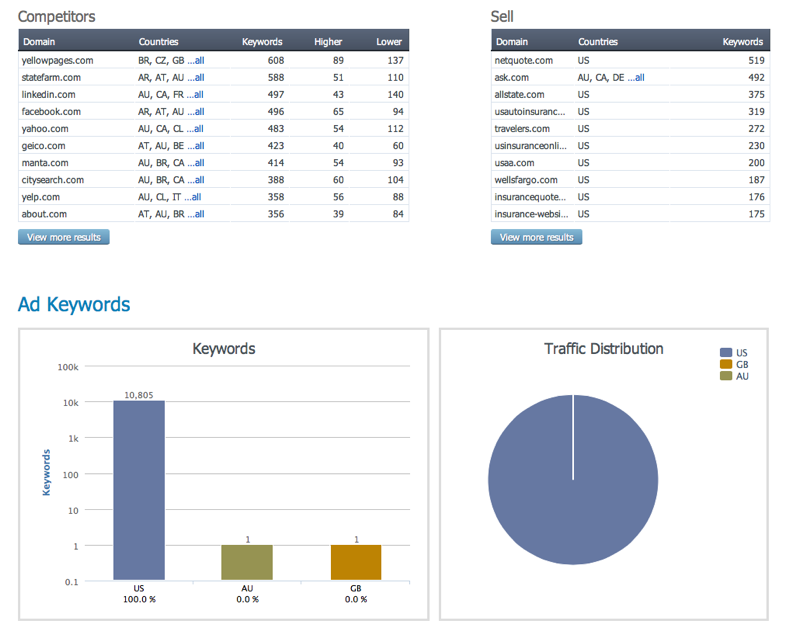Click keyword count 519 for netquote.com
Screen dimensions: 800x635
pyautogui.click(x=756, y=61)
